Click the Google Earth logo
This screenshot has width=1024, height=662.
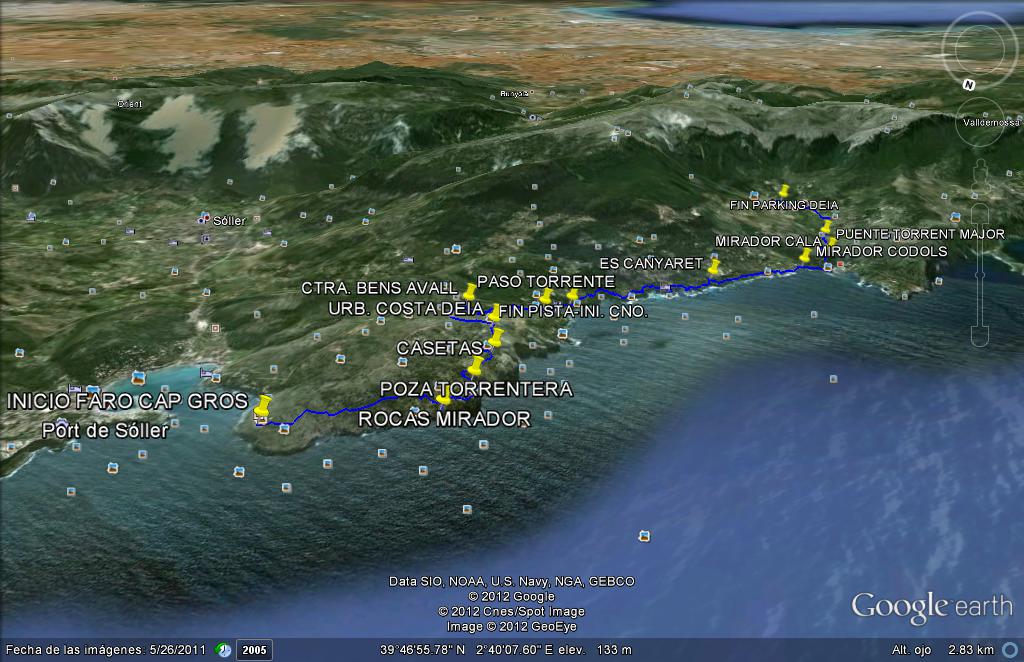tap(931, 607)
